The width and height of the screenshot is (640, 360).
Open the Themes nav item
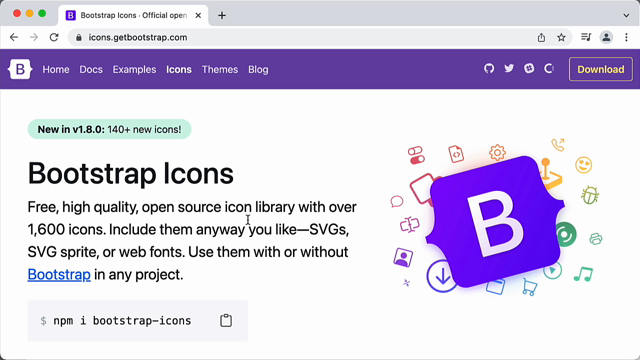tap(220, 69)
